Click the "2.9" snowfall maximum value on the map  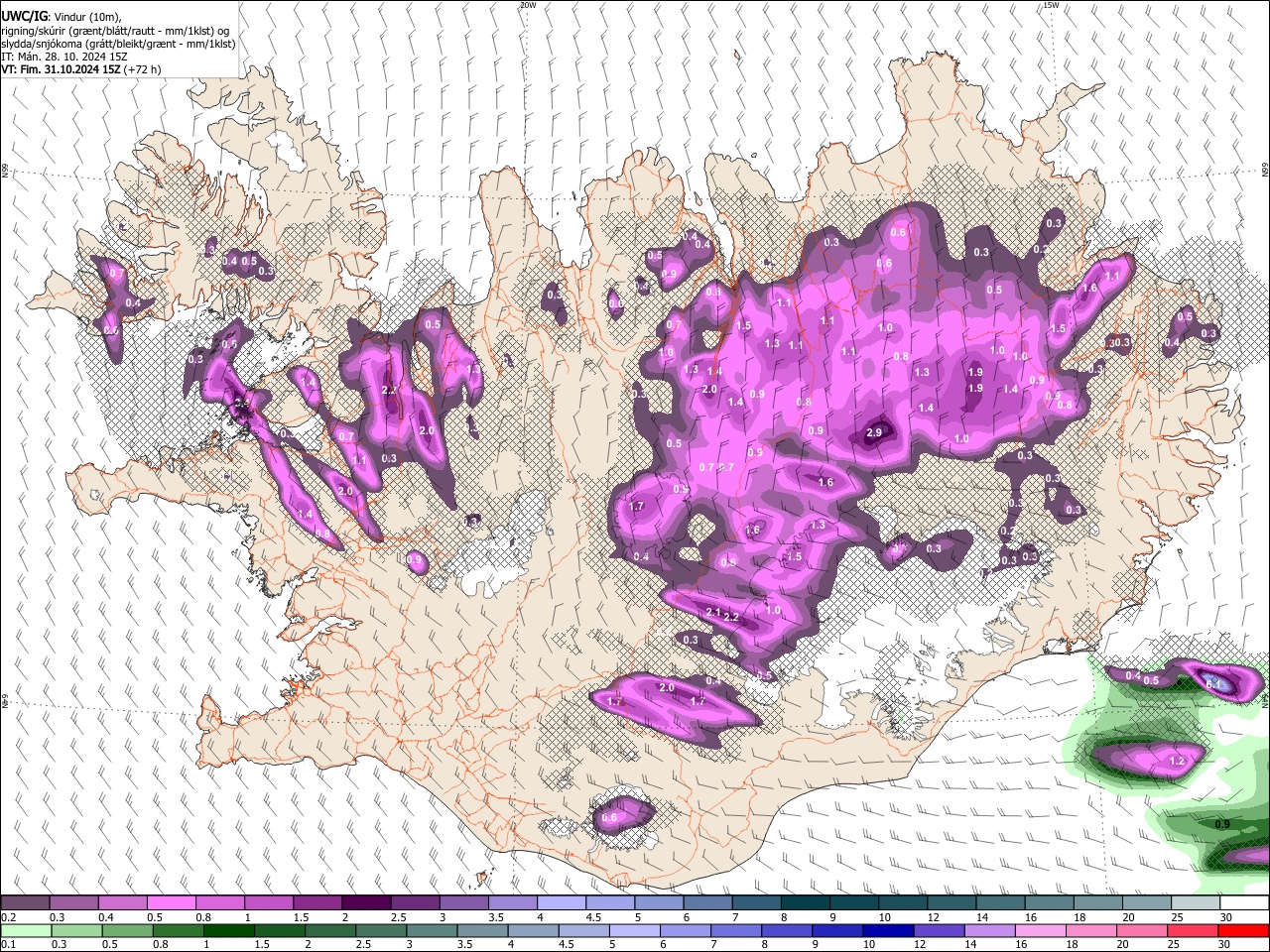[x=874, y=433]
